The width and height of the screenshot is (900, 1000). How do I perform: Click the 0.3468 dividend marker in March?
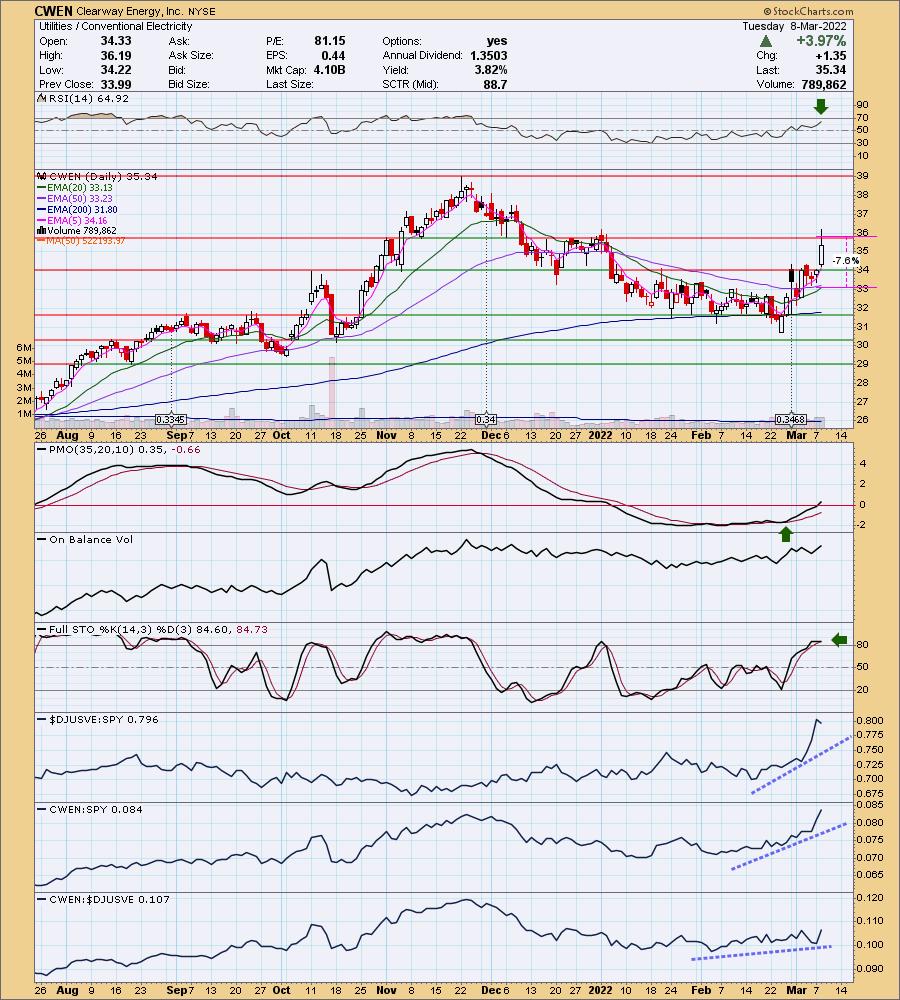[791, 420]
